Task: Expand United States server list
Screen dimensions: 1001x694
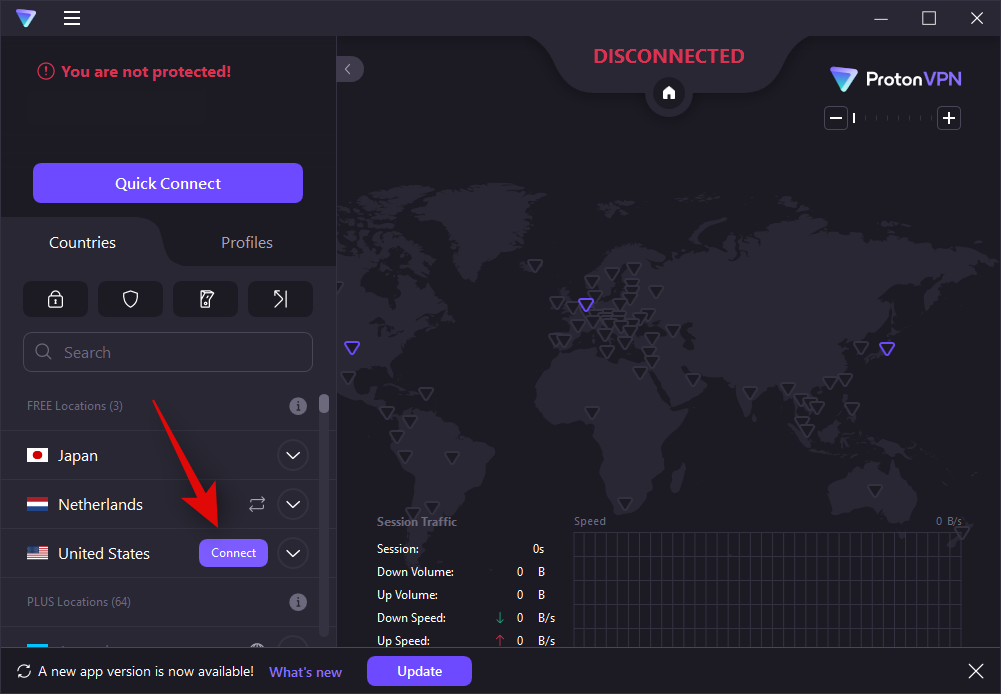Action: click(292, 553)
